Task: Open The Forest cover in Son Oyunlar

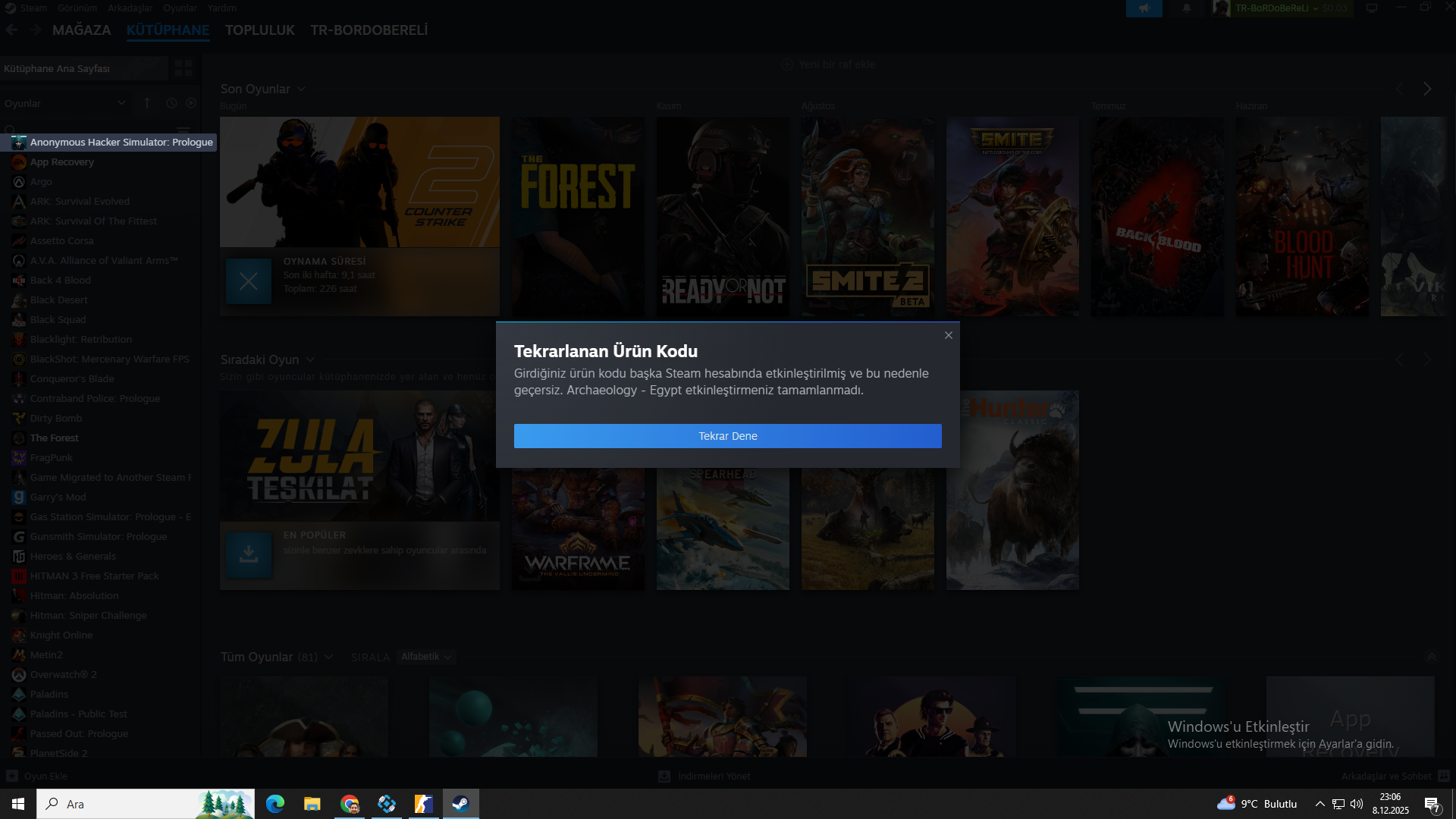Action: pos(578,216)
